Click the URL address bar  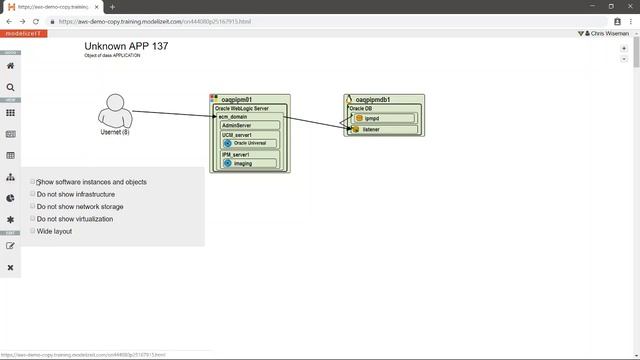pyautogui.click(x=327, y=22)
